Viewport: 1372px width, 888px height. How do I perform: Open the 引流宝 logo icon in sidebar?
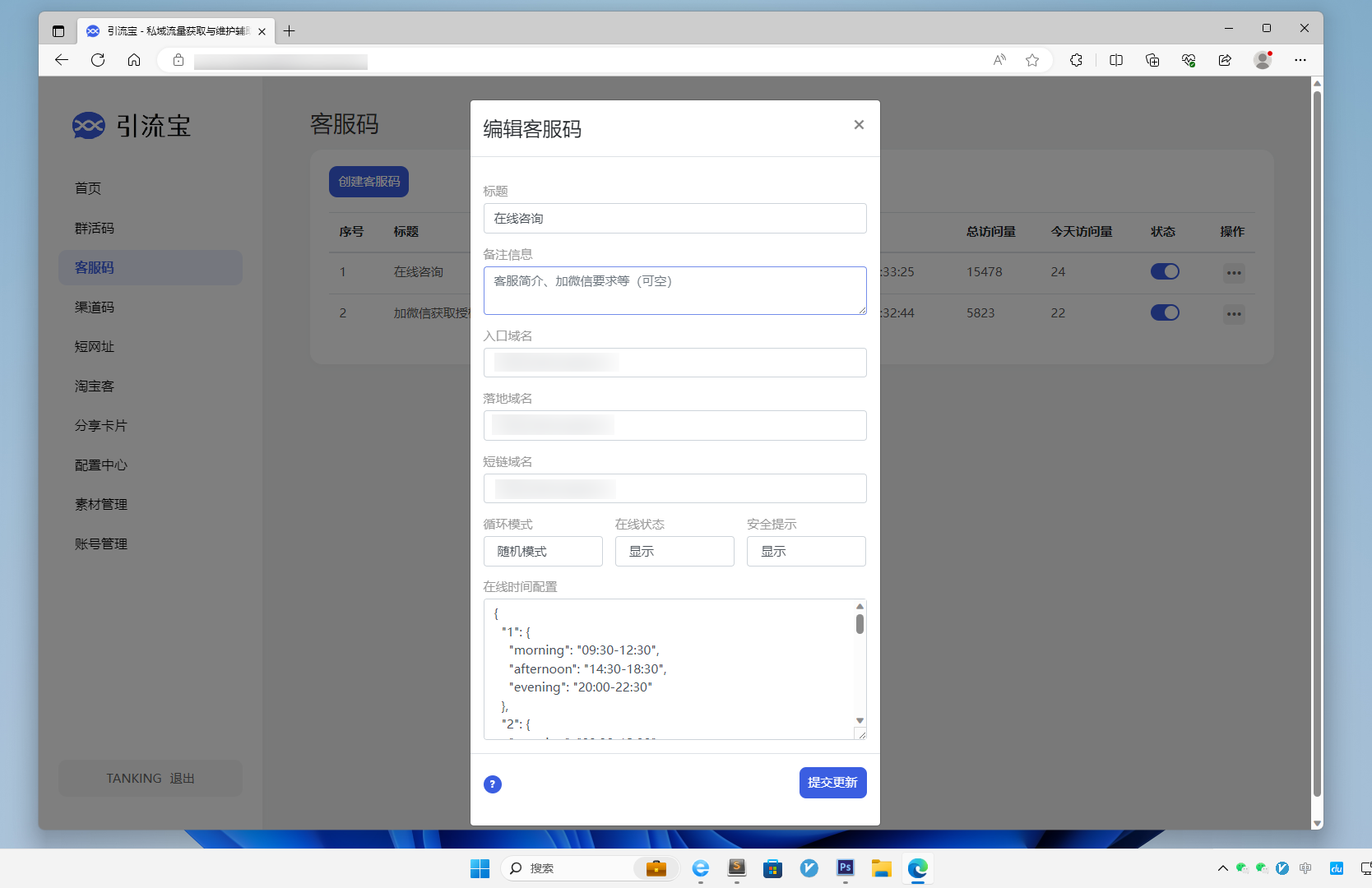click(x=88, y=125)
